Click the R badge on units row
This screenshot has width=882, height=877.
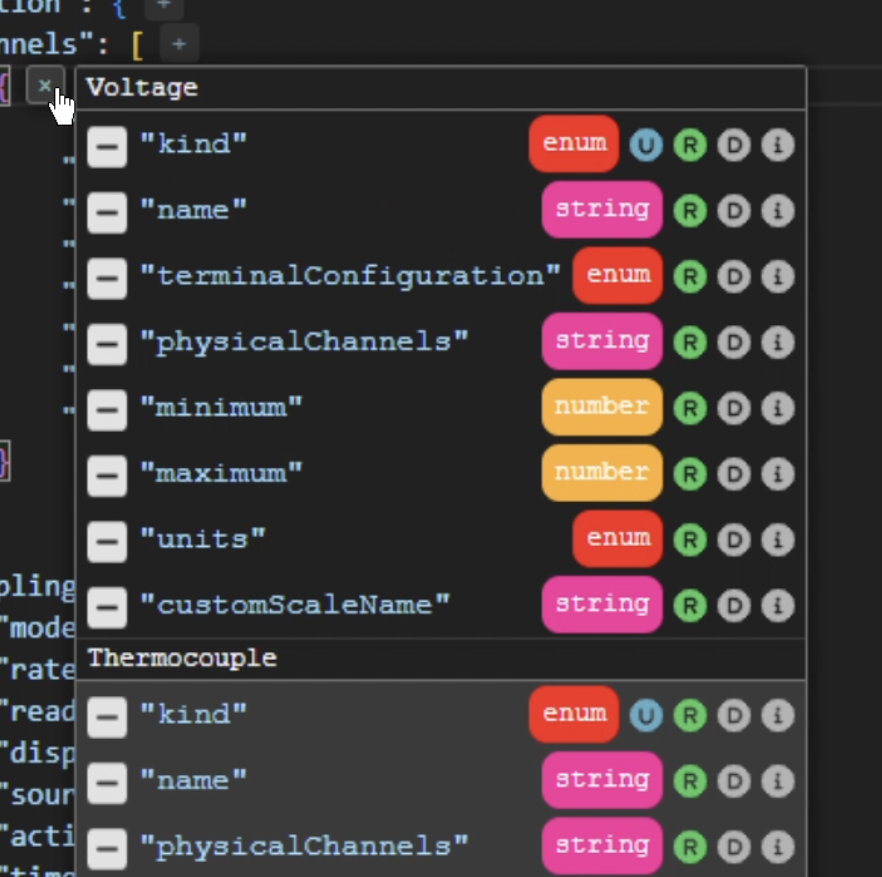click(x=689, y=540)
